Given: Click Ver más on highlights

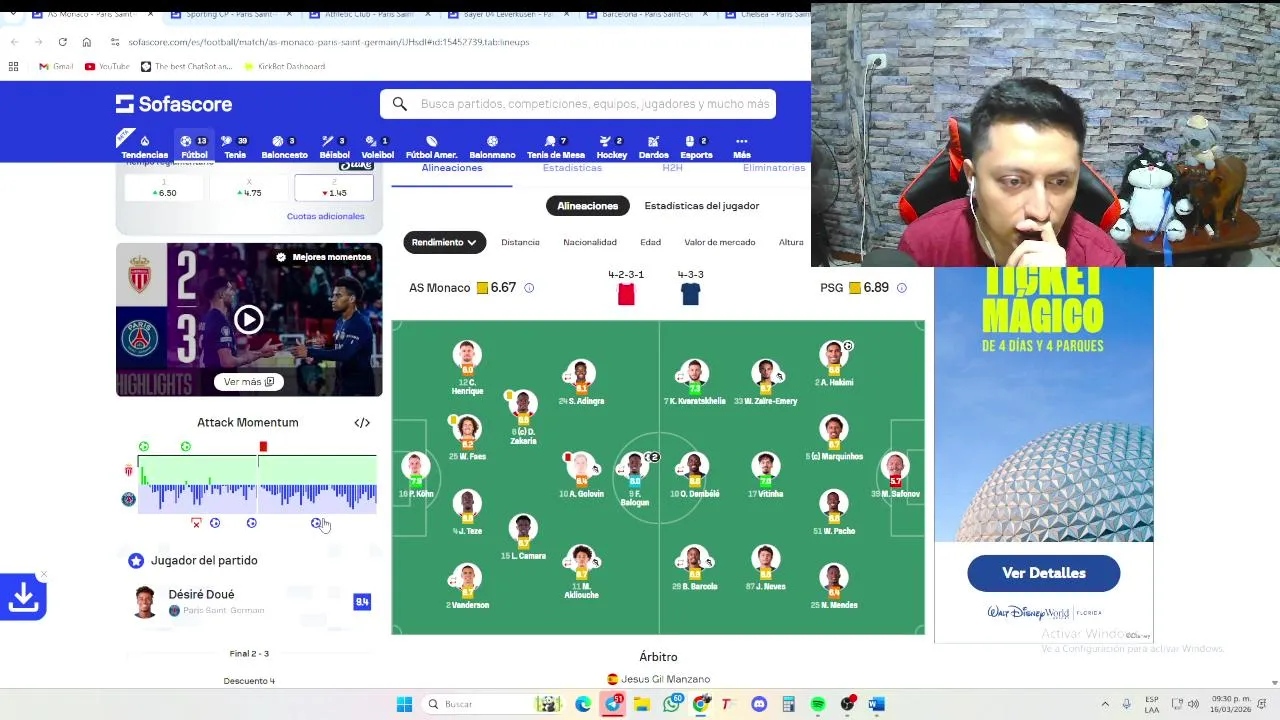Looking at the screenshot, I should click(248, 382).
